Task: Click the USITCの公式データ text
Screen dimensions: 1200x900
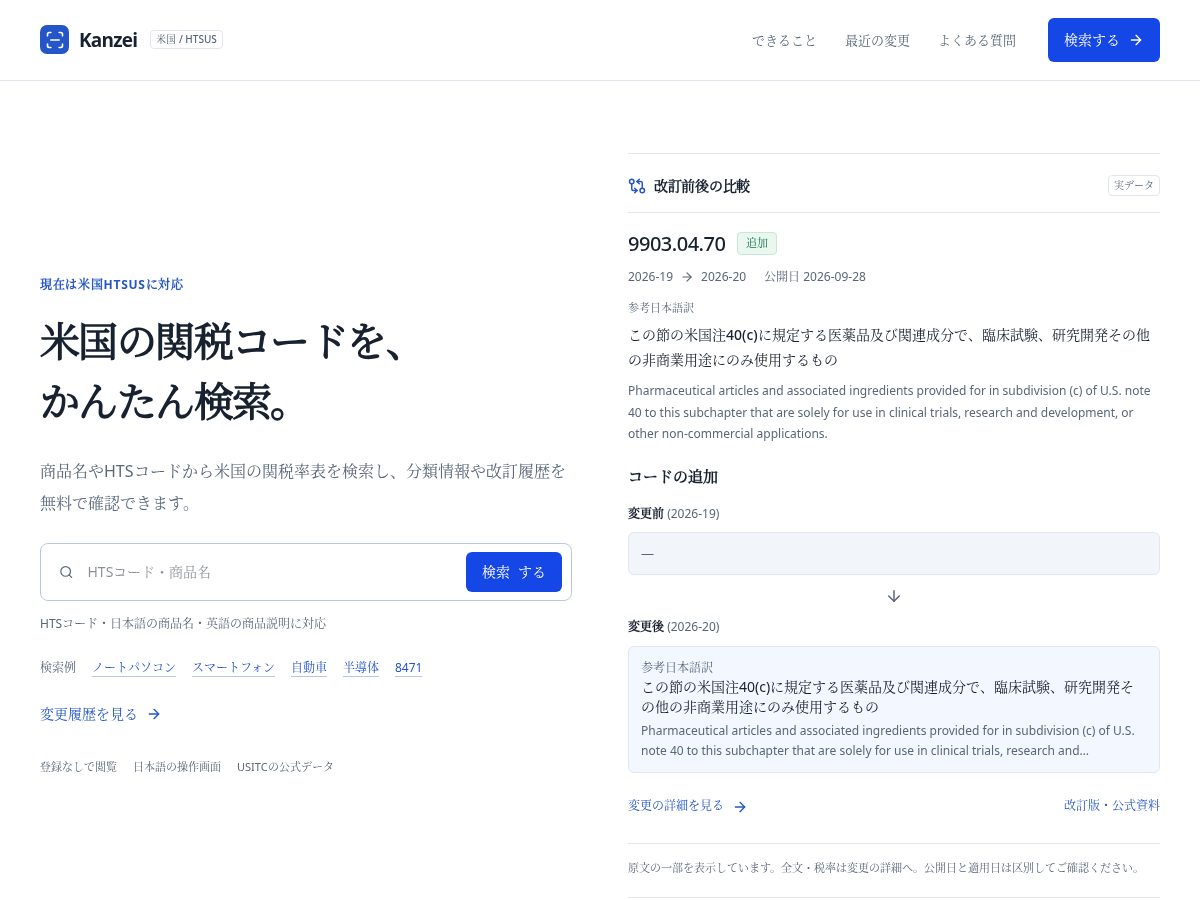Action: pos(285,767)
